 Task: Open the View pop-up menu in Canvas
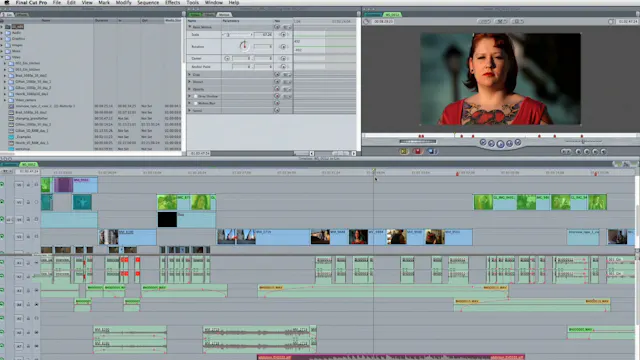(518, 21)
